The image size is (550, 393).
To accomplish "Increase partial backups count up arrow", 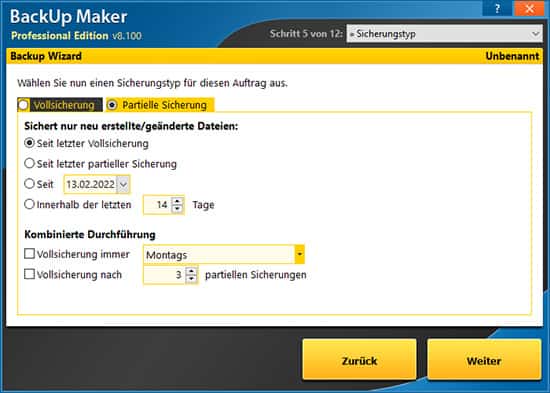I will (x=191, y=271).
